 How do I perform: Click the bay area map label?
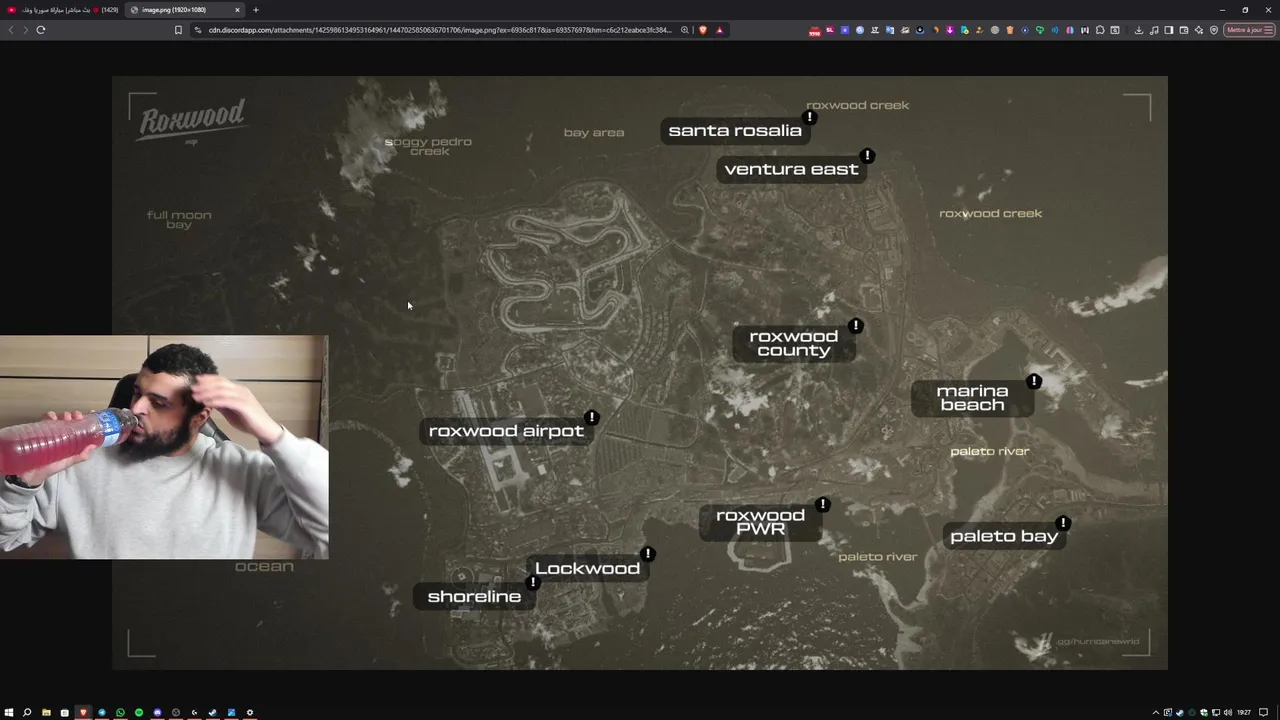pyautogui.click(x=594, y=132)
